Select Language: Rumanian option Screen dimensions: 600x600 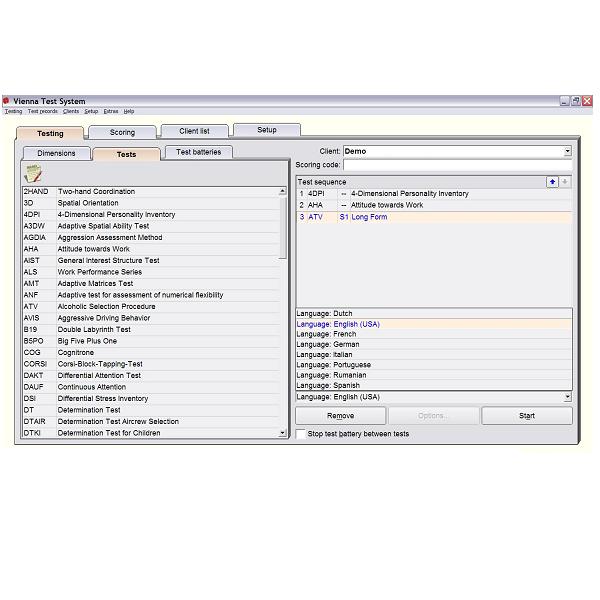tap(434, 375)
